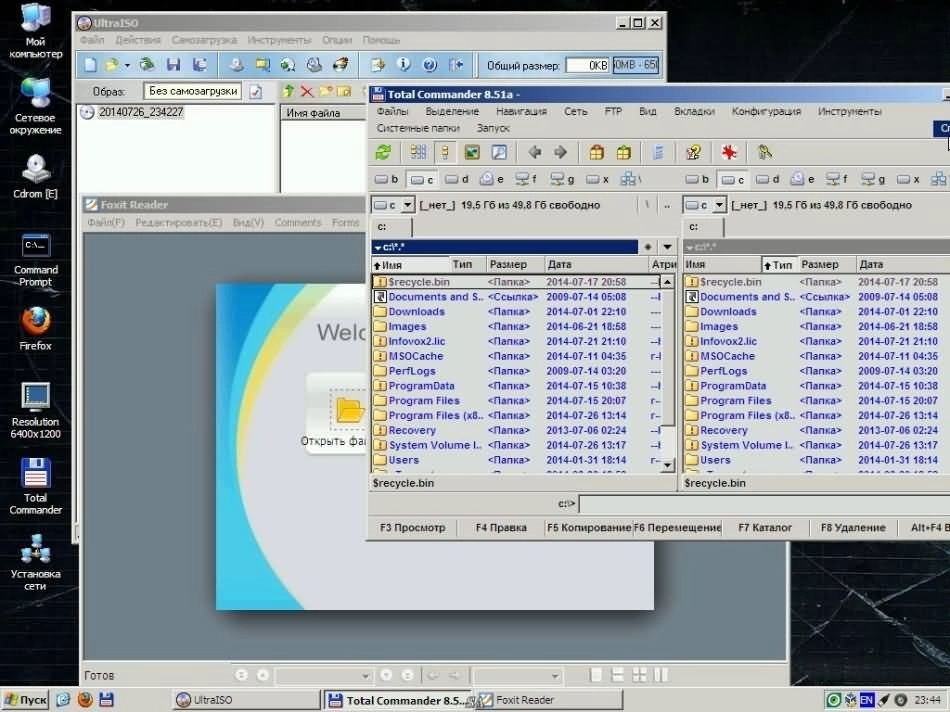
Task: Select drive b button in right panel drive bar
Action: pos(697,179)
